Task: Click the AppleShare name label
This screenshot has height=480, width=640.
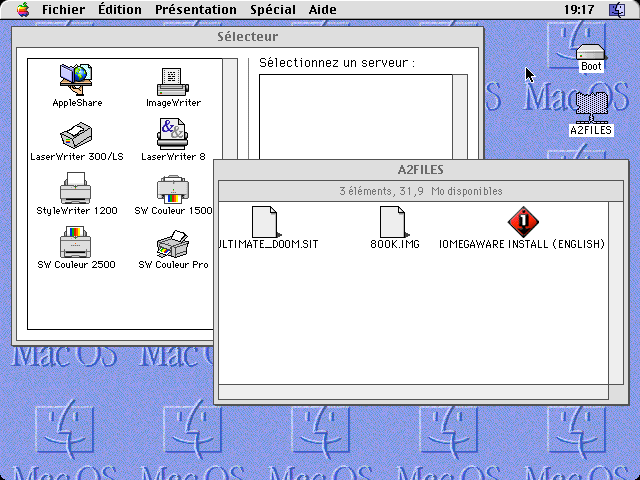Action: (77, 103)
